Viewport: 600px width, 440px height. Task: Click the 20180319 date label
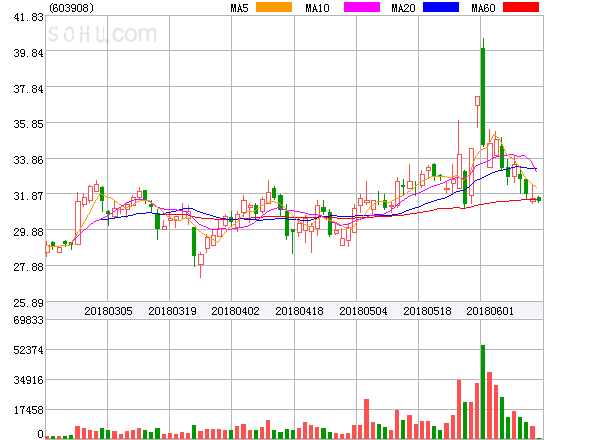(172, 311)
